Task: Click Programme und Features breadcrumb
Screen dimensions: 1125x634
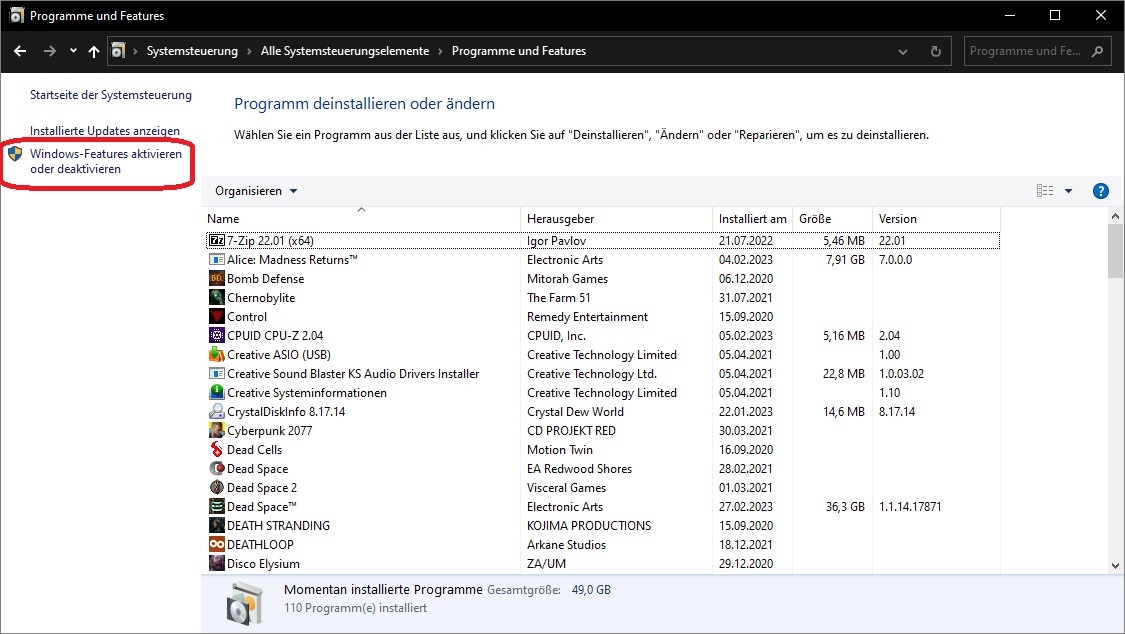Action: (519, 51)
